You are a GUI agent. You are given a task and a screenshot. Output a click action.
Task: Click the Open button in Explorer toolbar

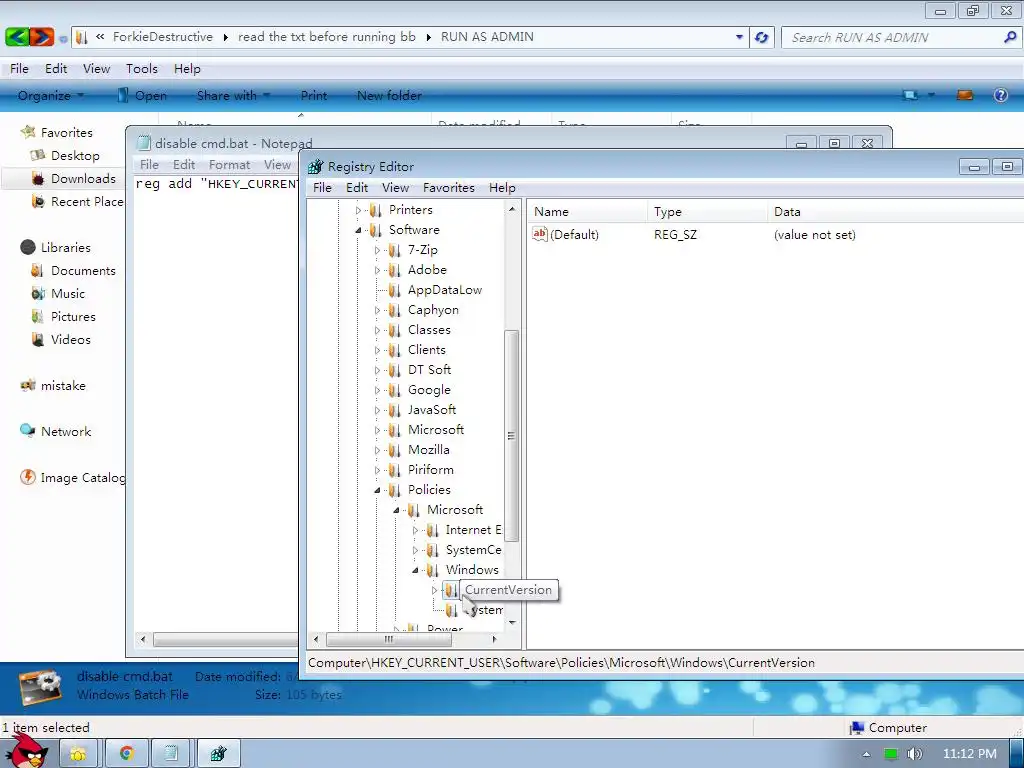coord(142,95)
